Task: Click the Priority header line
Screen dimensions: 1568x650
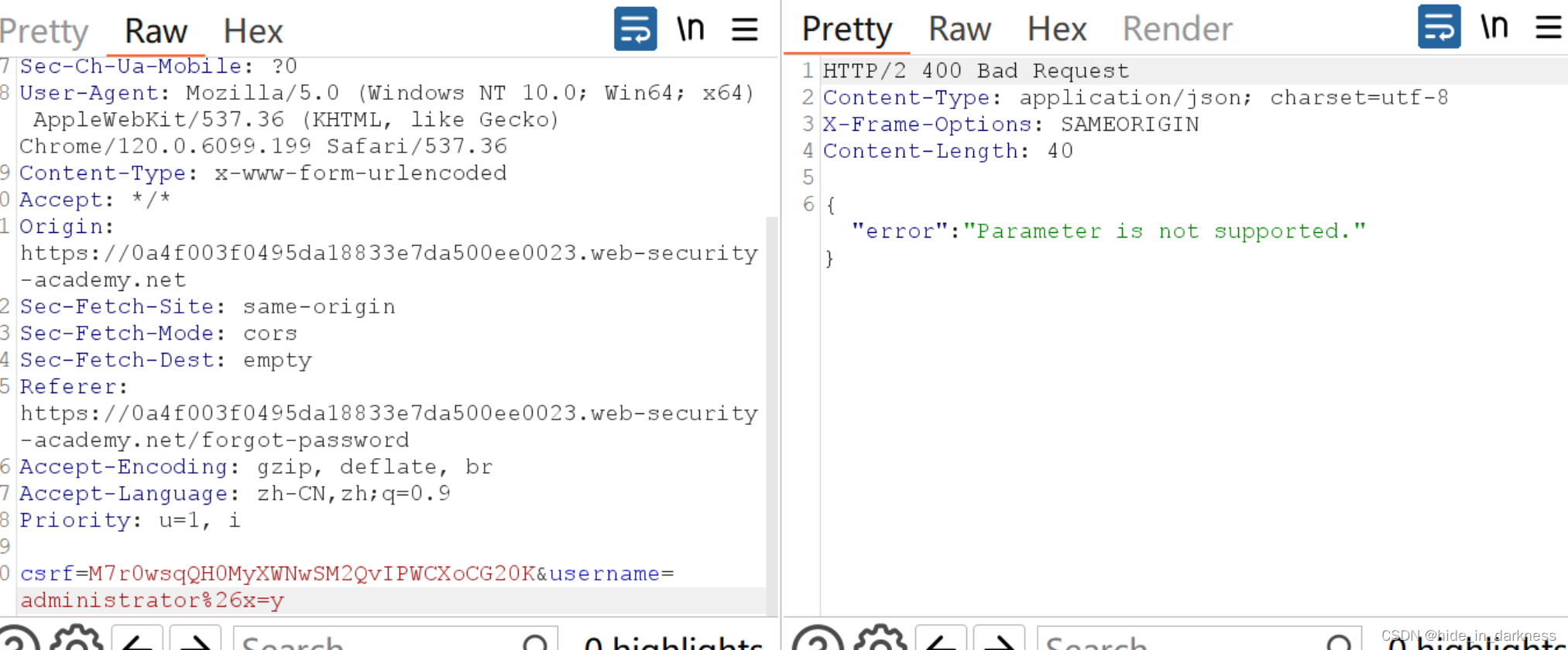Action: click(130, 521)
